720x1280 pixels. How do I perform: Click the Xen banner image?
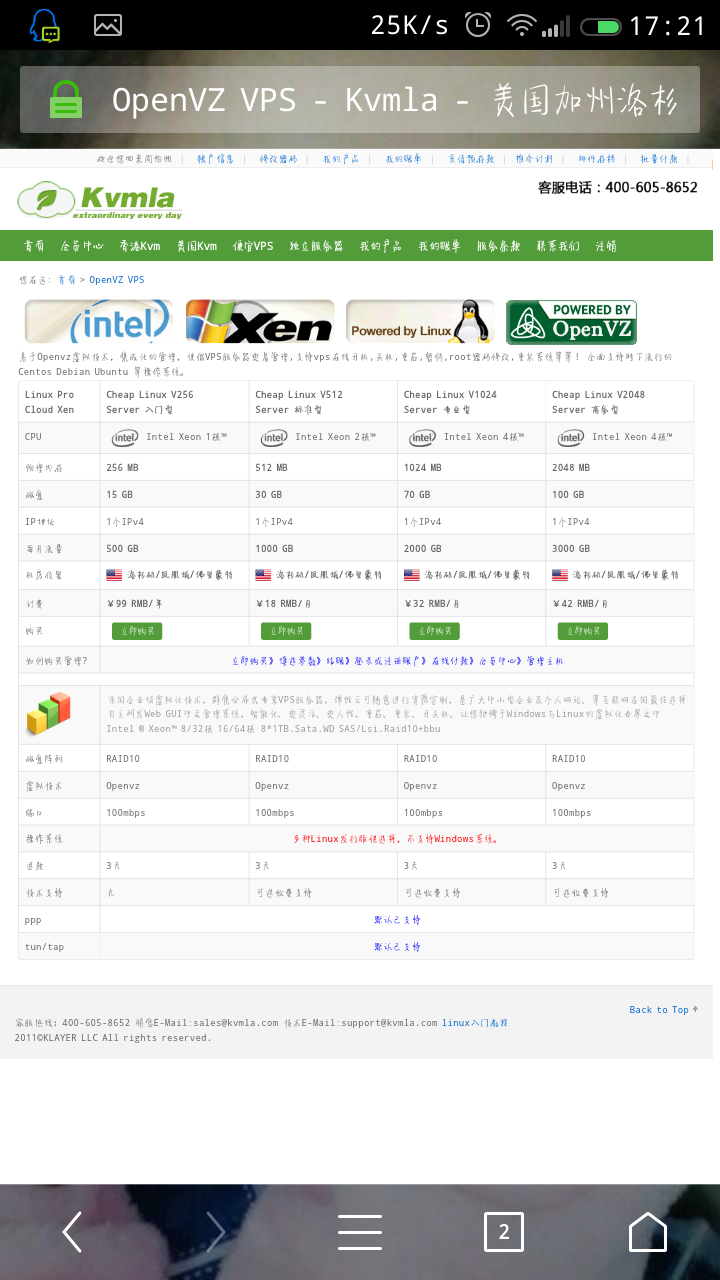(x=259, y=322)
